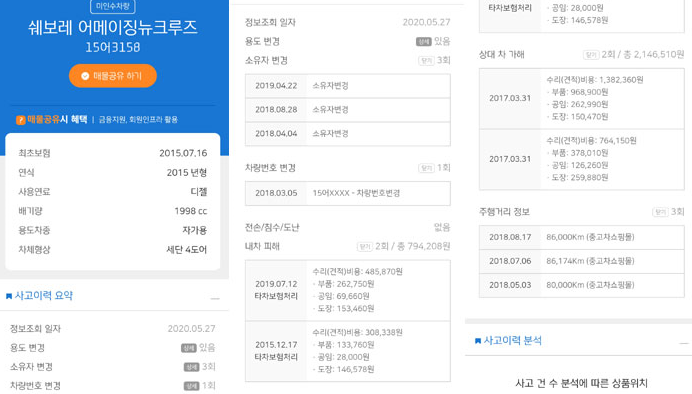Image resolution: width=692 pixels, height=394 pixels.
Task: Close the 내차 피해 list with 닫기
Action: point(365,247)
